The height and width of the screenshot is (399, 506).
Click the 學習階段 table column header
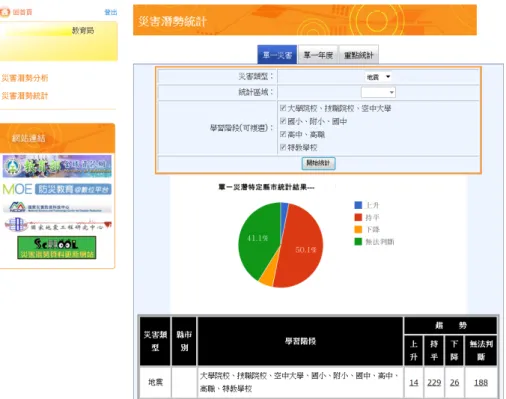pyautogui.click(x=300, y=341)
